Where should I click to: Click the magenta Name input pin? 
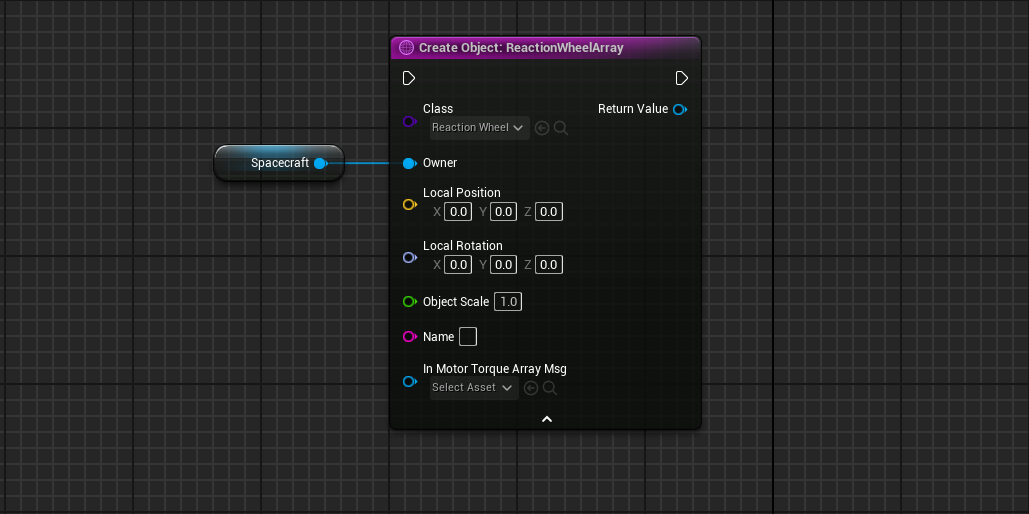pyautogui.click(x=408, y=337)
